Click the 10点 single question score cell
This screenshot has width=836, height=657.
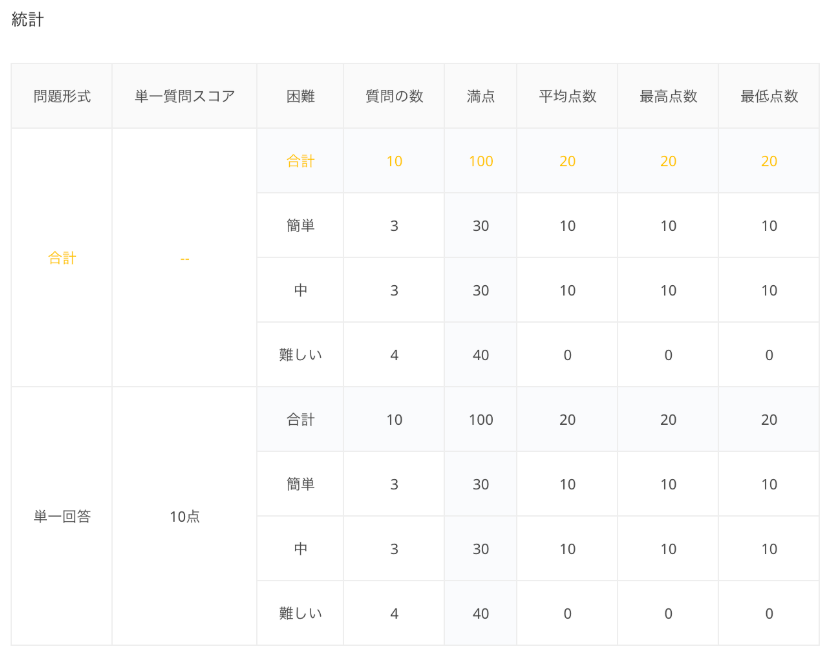pos(184,516)
